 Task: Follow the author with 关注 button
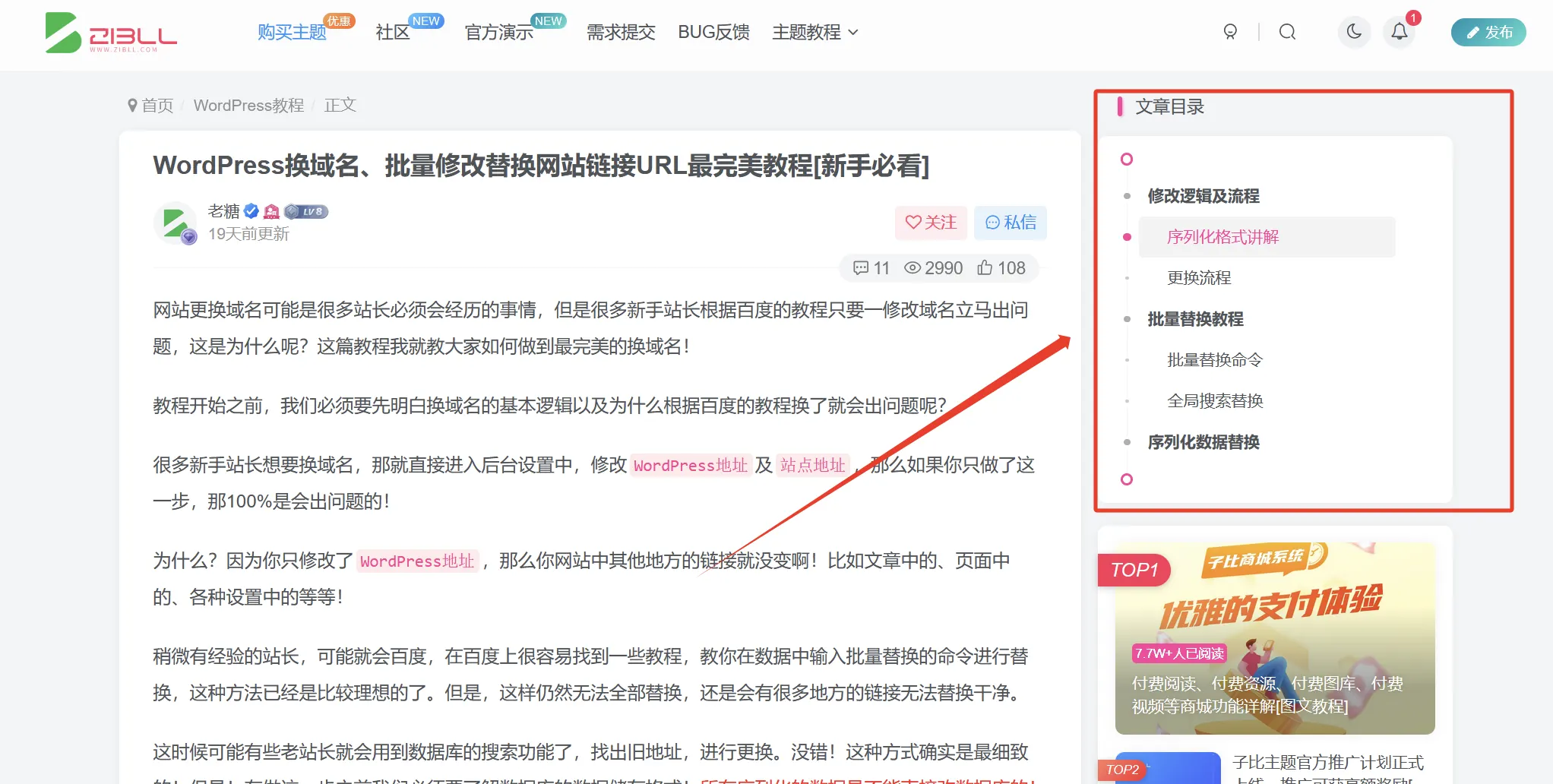[x=931, y=223]
